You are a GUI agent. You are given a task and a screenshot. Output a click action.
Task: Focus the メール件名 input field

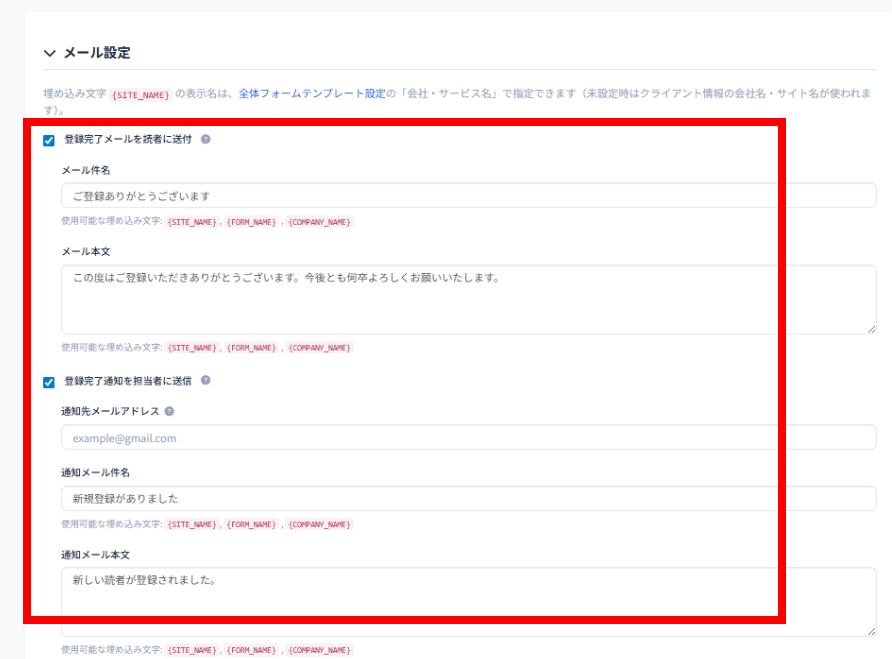pos(468,196)
